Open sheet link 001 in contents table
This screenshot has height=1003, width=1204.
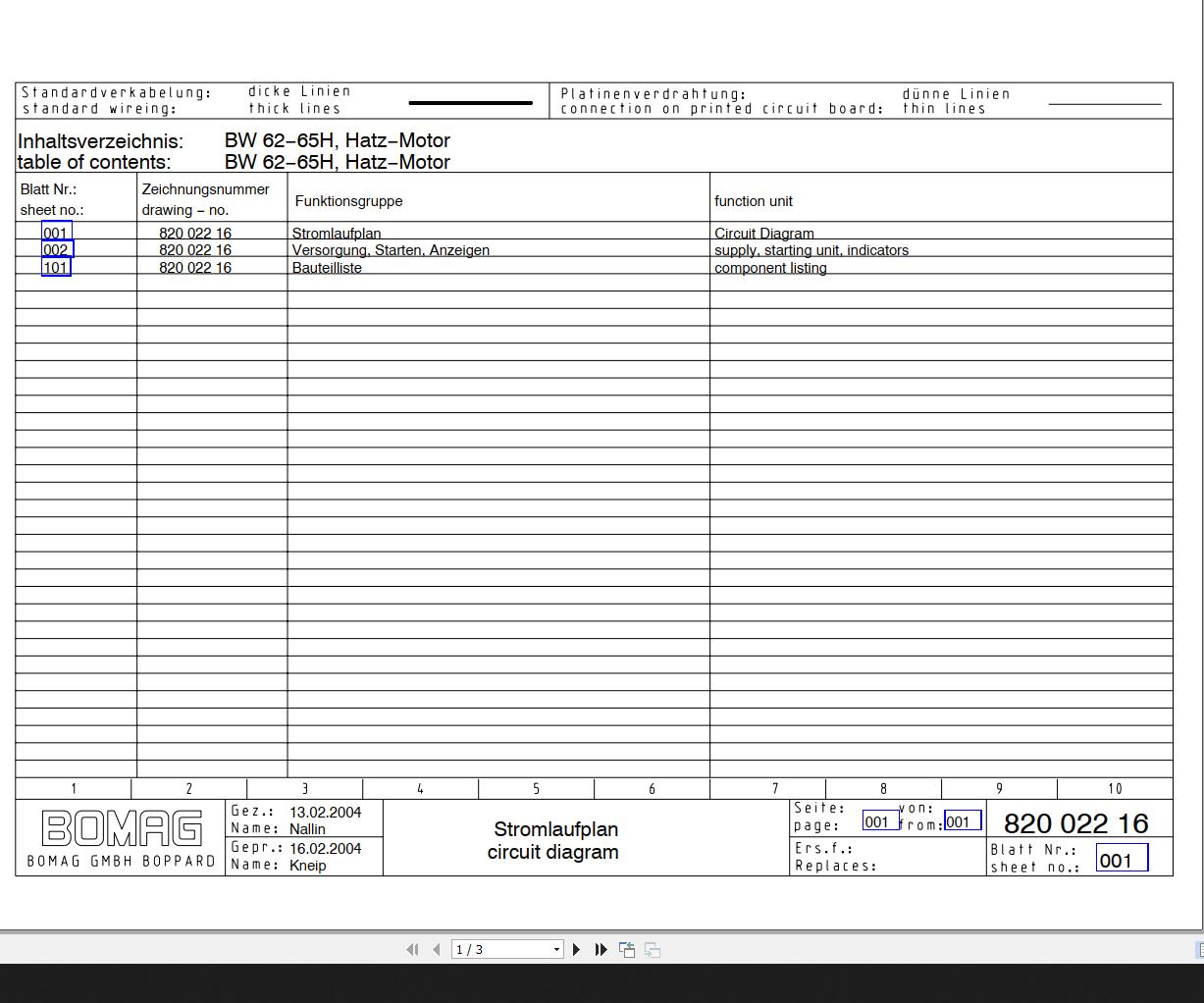tap(56, 233)
